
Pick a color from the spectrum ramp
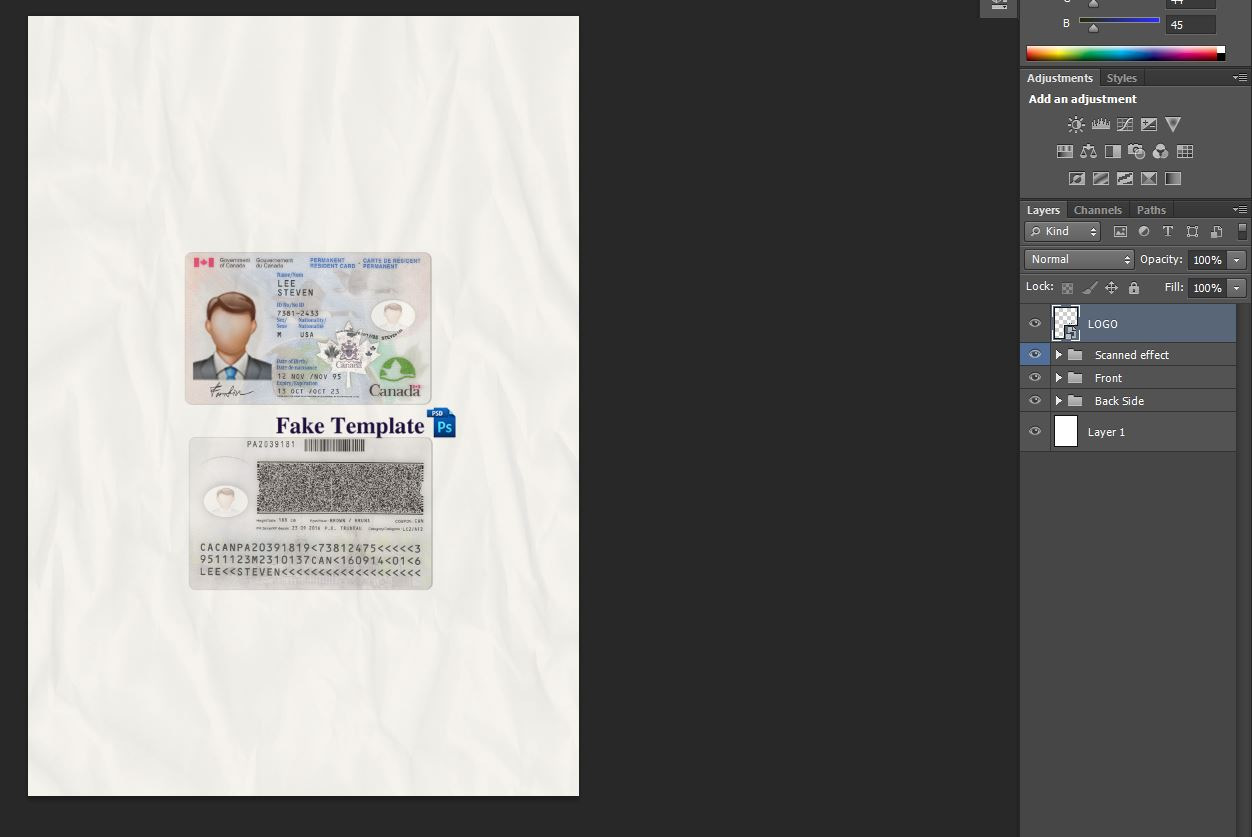[1120, 54]
